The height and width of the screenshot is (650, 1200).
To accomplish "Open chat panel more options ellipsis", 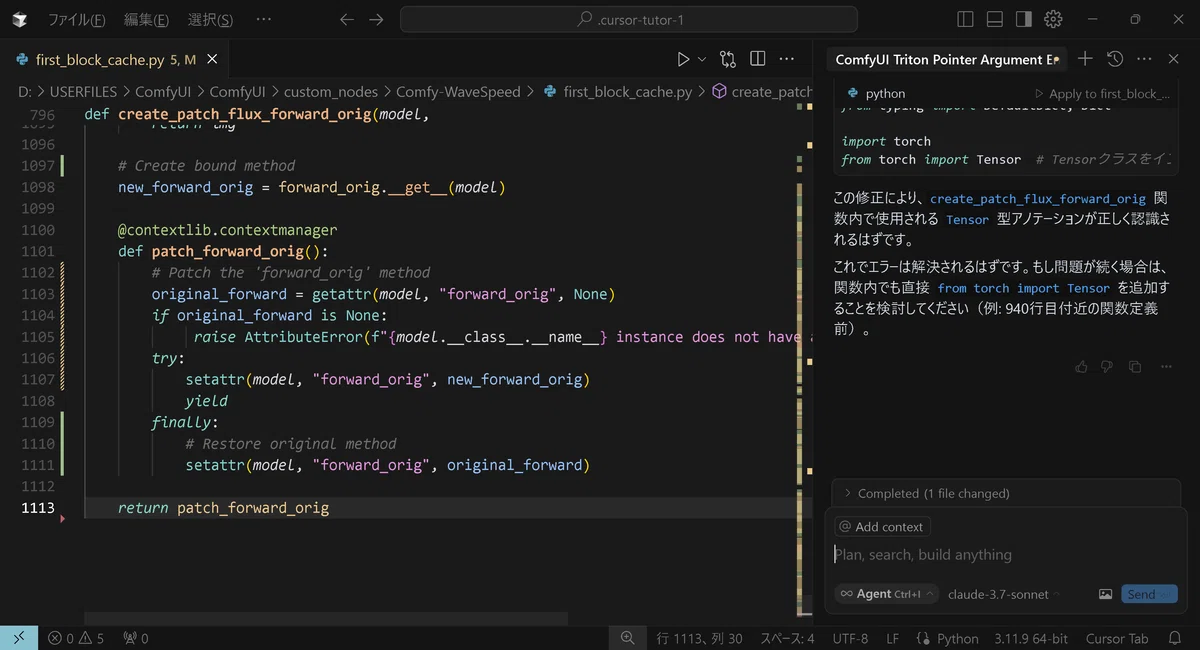I will tap(1144, 60).
